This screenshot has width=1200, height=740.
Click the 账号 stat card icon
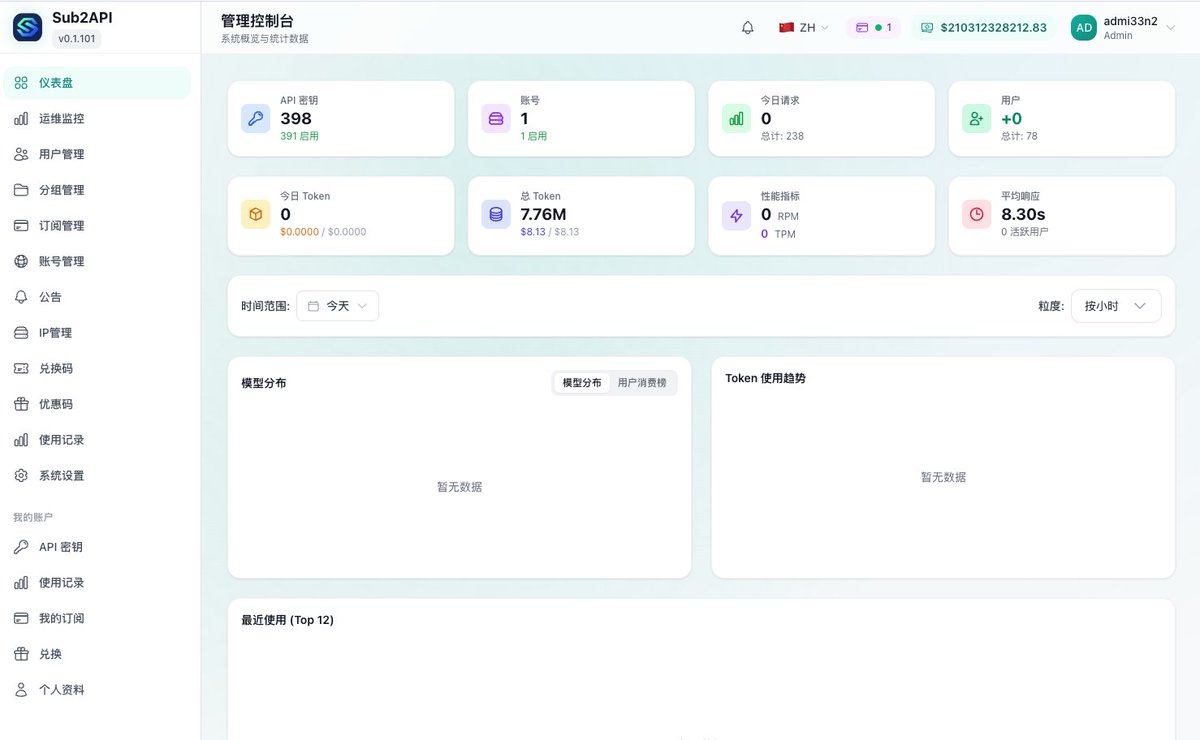(x=496, y=118)
